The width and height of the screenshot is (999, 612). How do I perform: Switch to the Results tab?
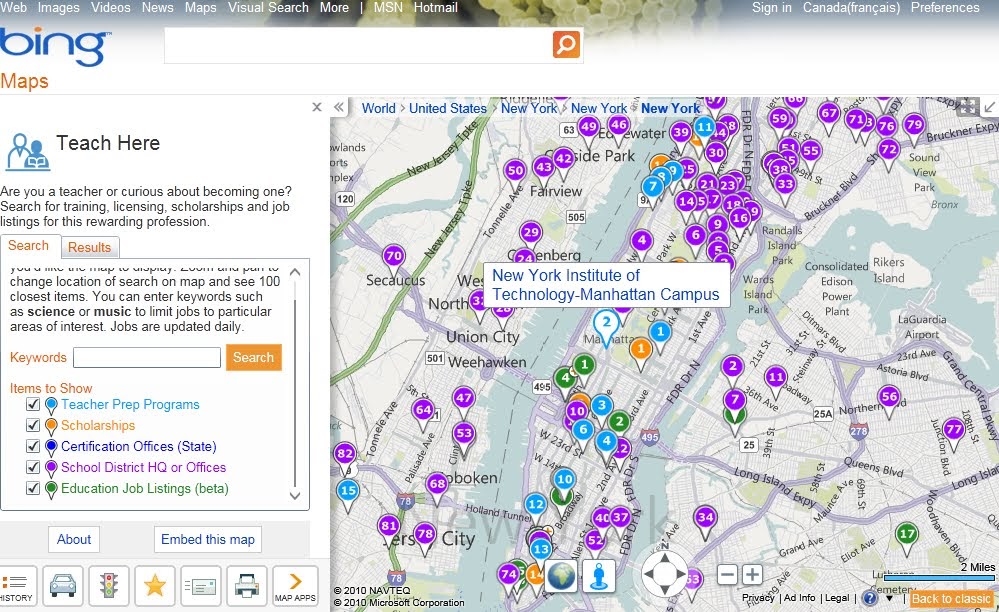click(x=89, y=247)
